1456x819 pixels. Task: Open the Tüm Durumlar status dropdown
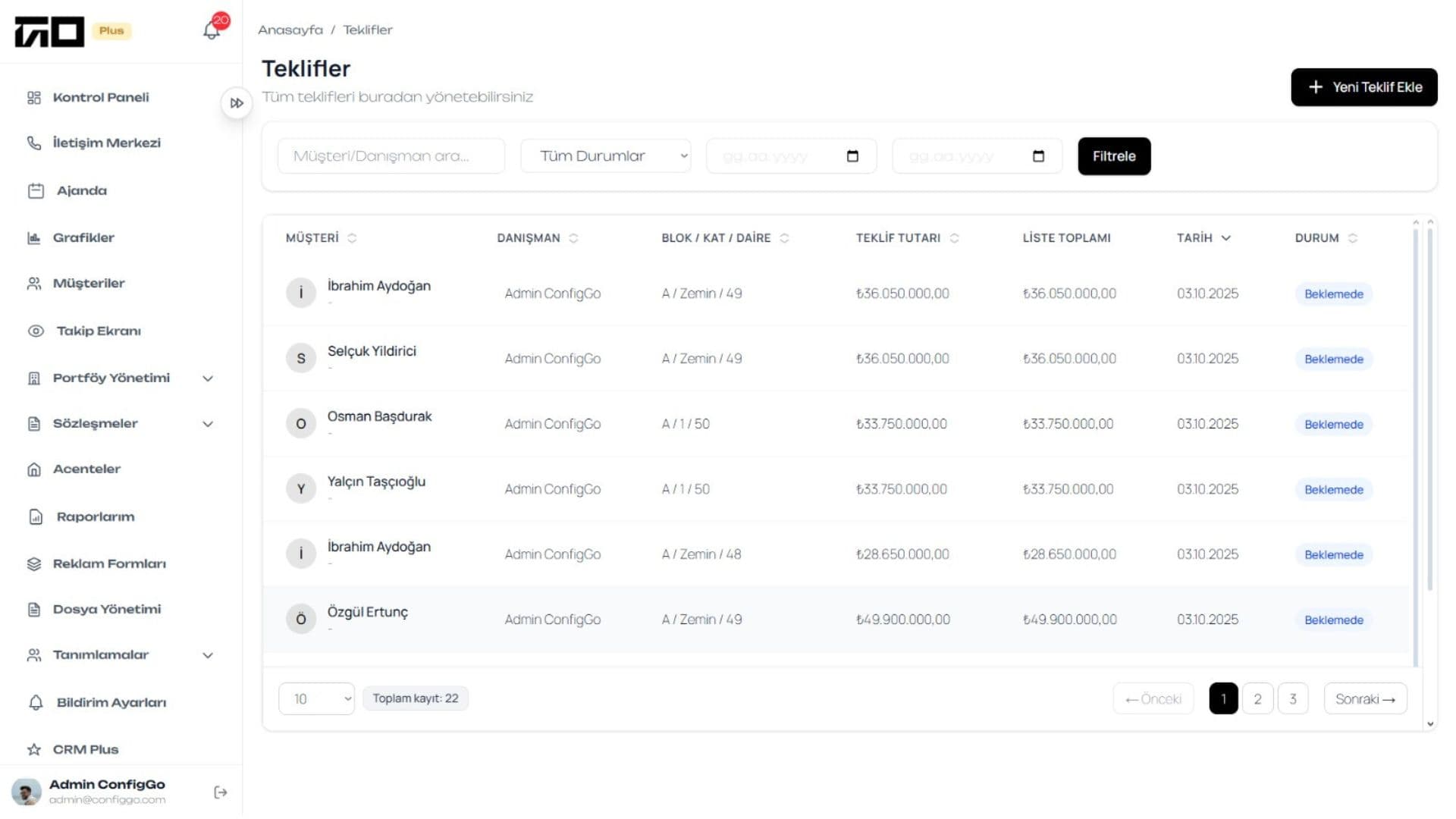(605, 156)
